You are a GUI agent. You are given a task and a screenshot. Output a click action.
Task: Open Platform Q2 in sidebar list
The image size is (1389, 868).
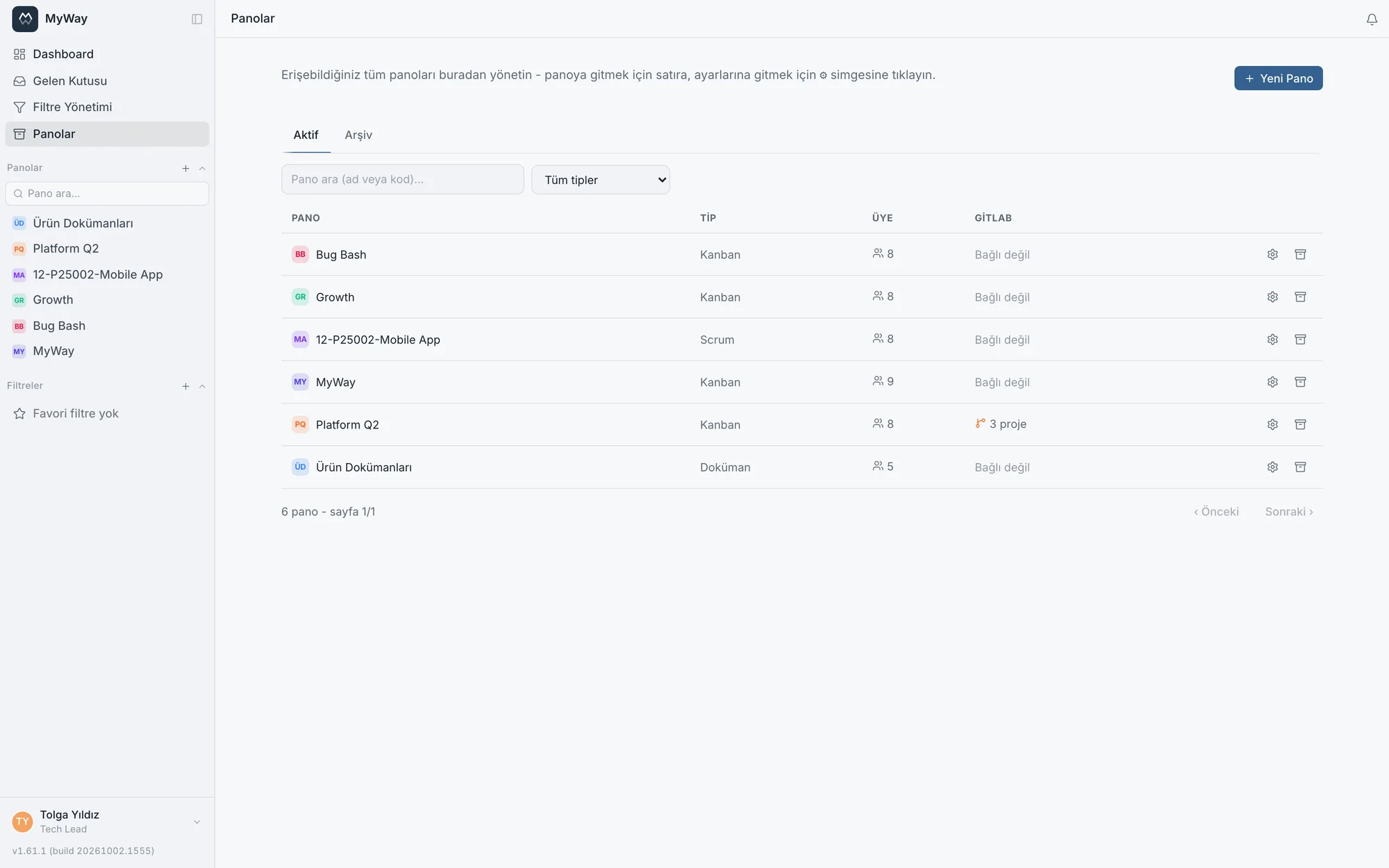coord(107,249)
